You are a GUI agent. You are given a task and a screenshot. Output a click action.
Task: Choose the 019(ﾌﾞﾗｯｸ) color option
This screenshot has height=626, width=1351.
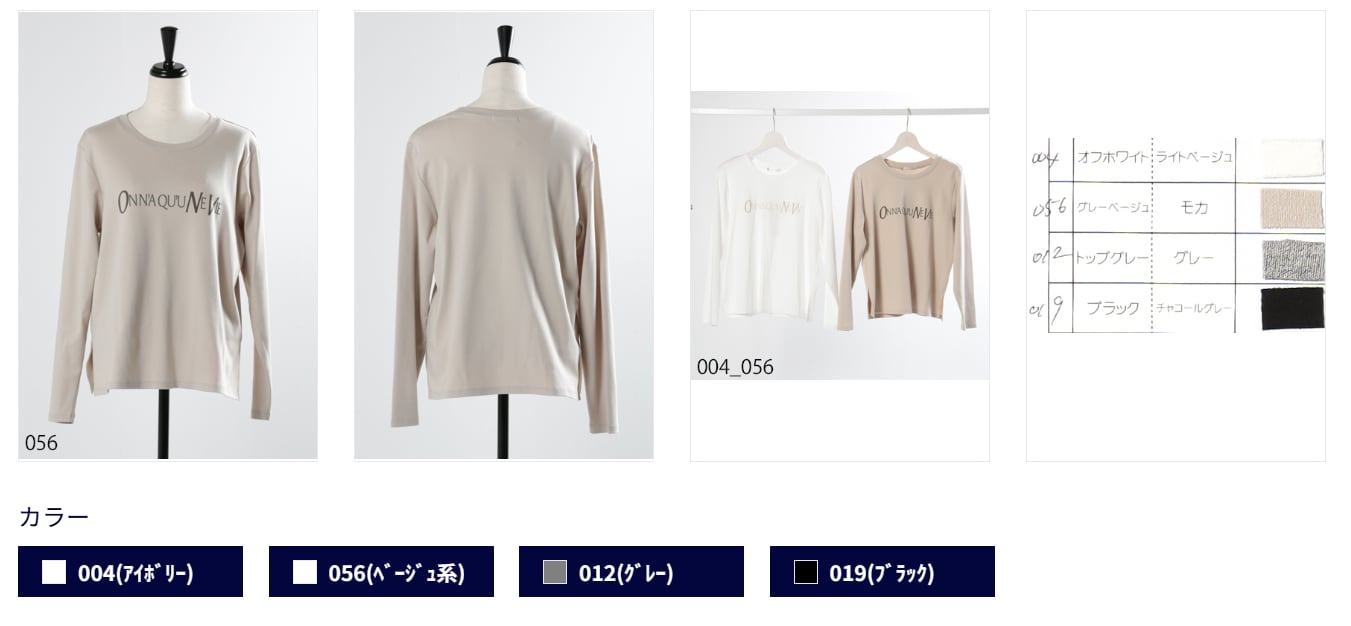(x=882, y=571)
